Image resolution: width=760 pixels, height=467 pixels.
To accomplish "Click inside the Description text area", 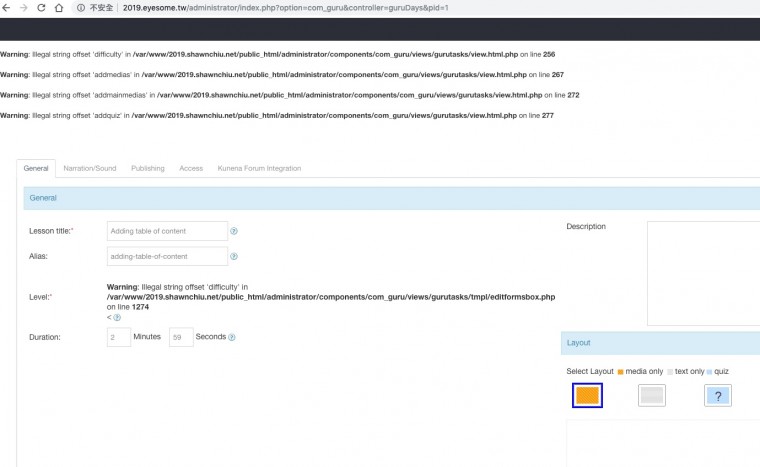I will coord(703,274).
